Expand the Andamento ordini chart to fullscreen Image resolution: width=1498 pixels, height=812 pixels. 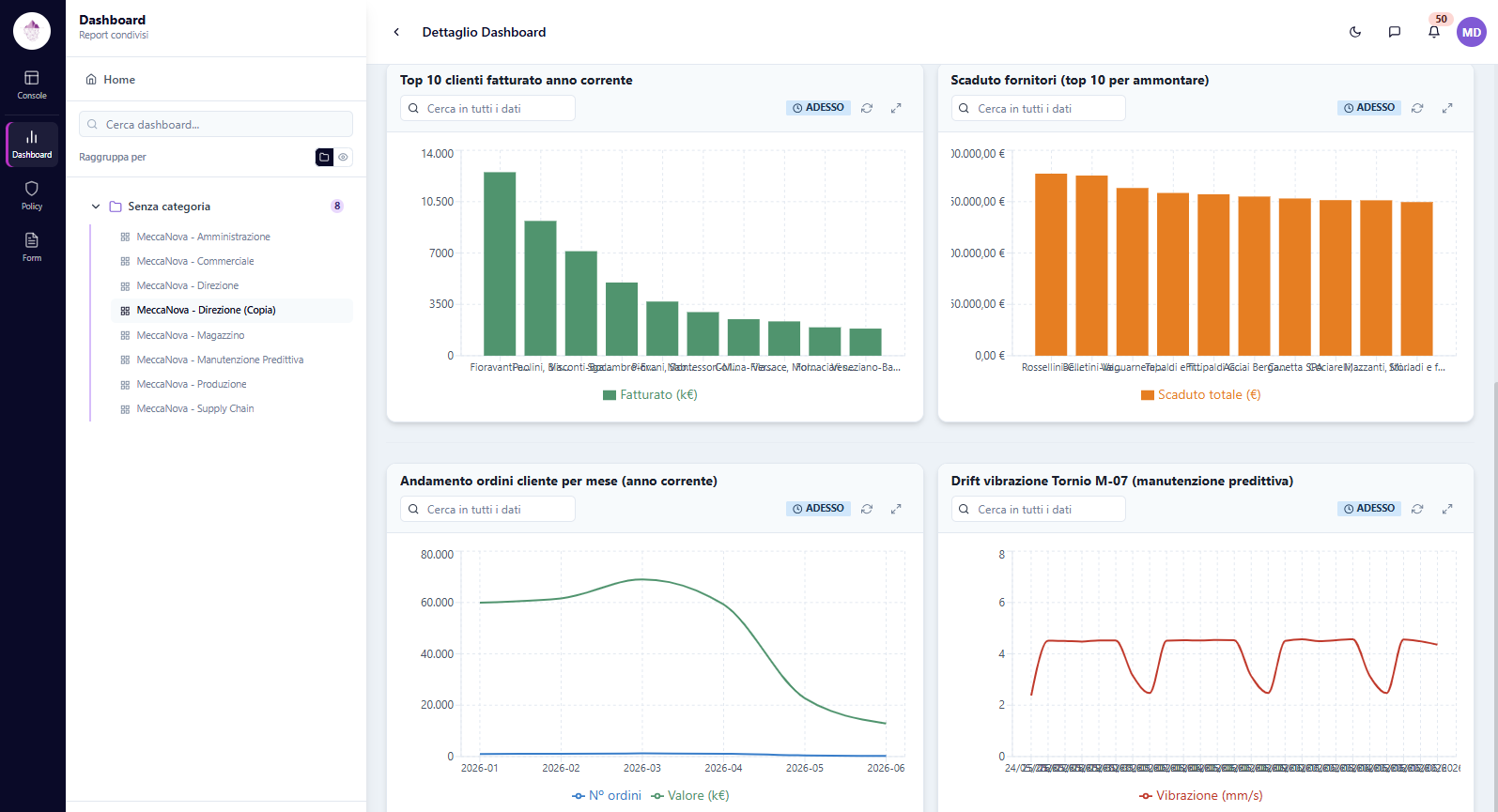896,509
